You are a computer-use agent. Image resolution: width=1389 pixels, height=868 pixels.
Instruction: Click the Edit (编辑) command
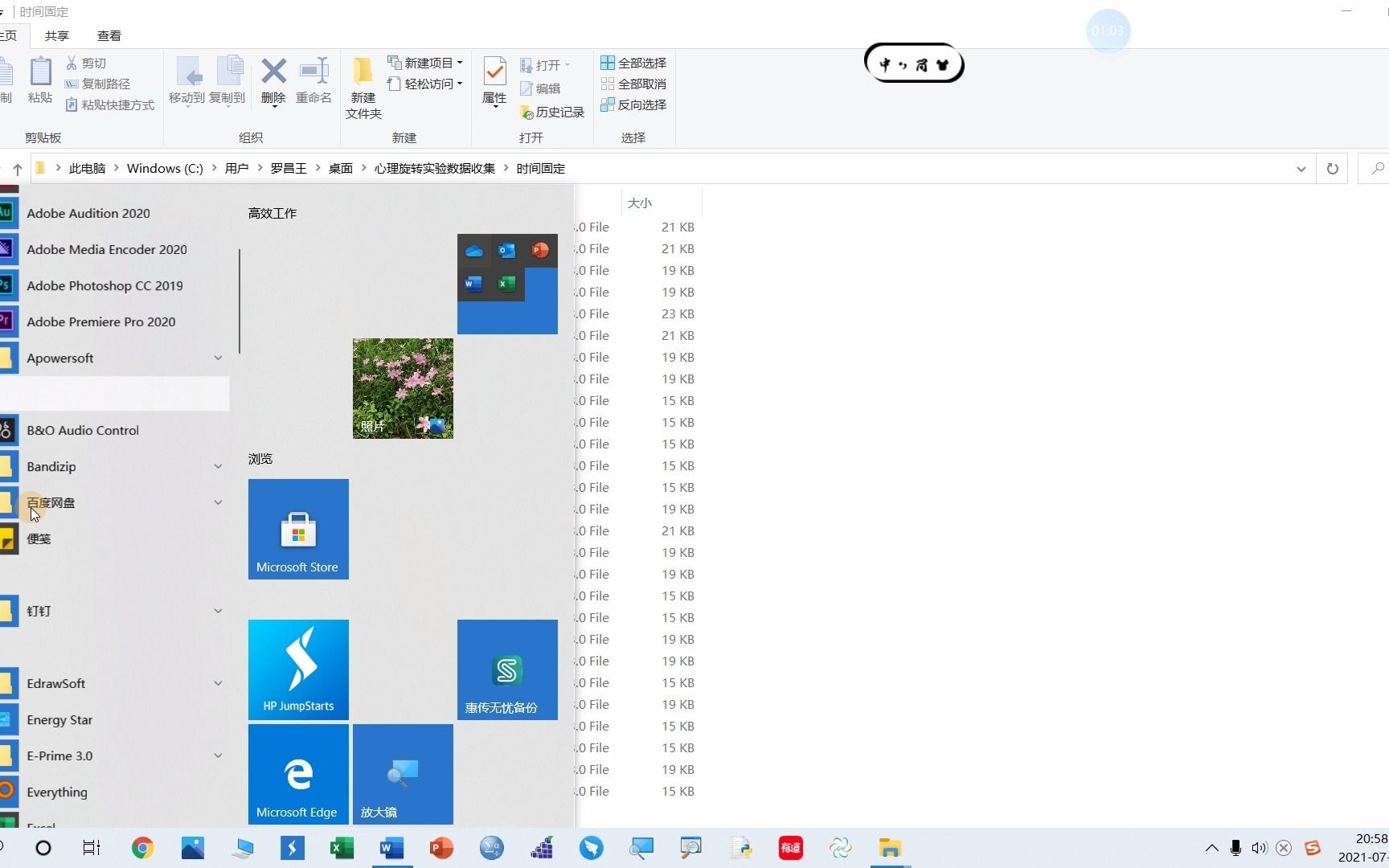point(540,88)
